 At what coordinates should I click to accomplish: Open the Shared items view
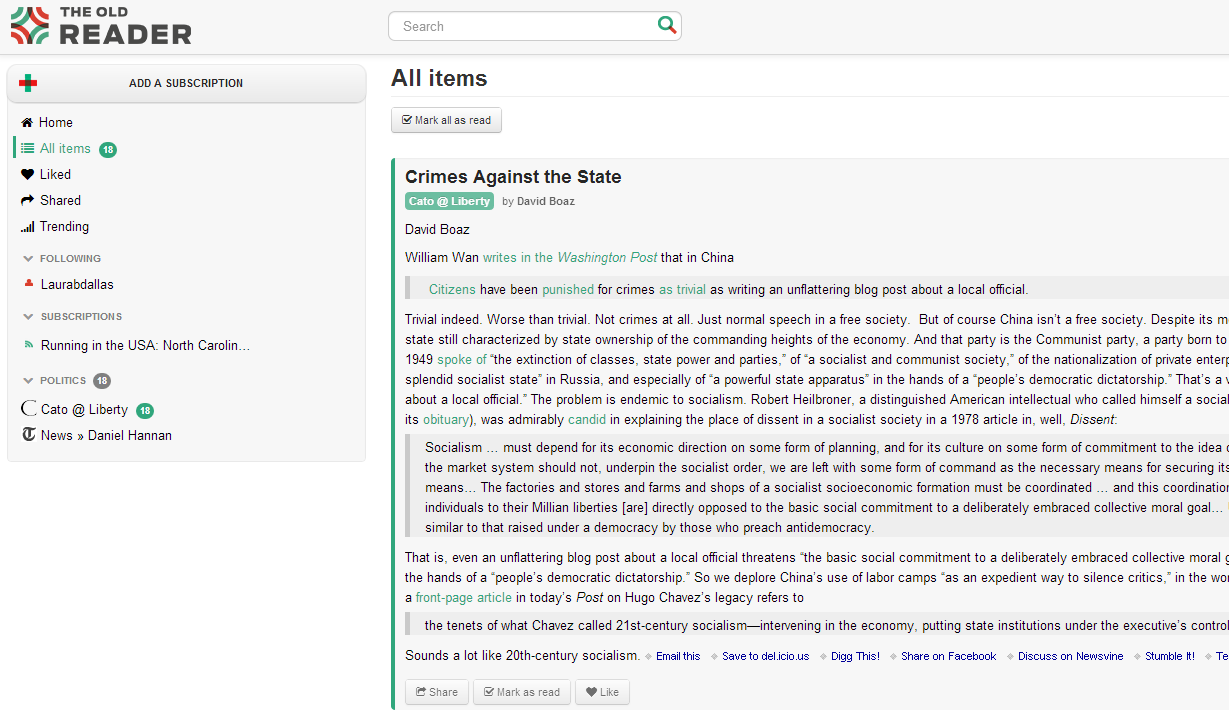tap(60, 201)
